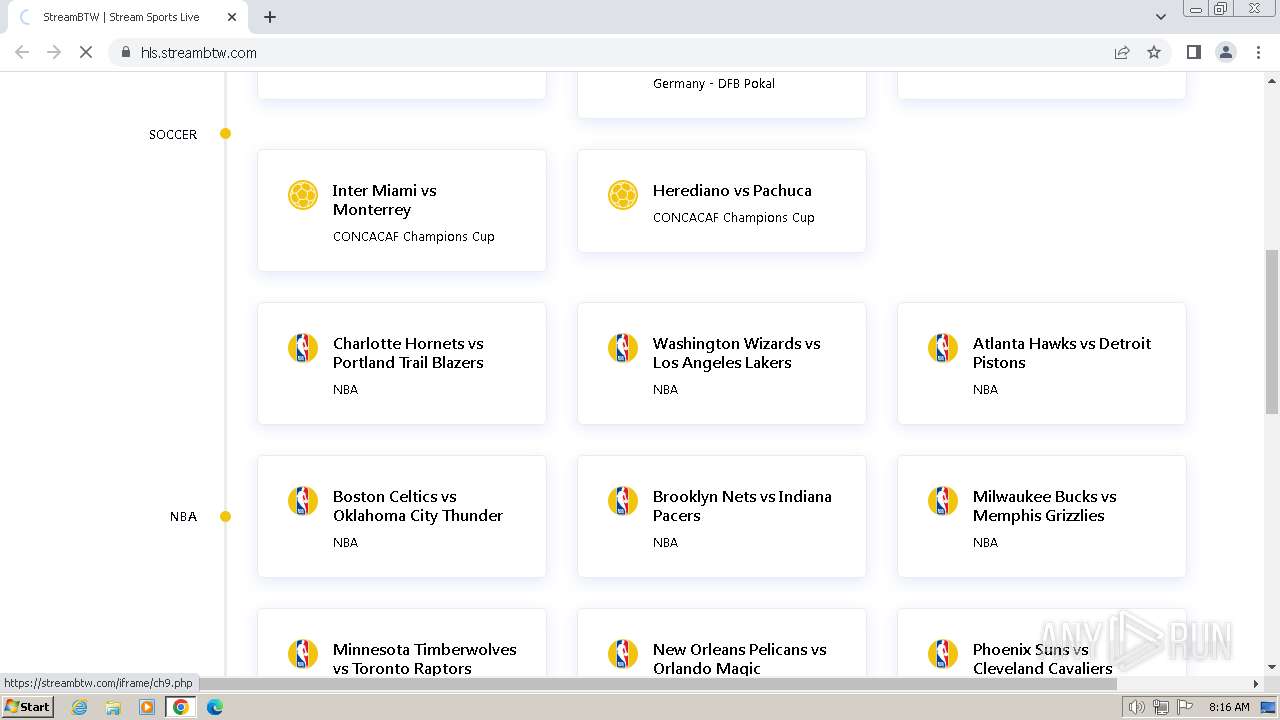
Task: Click NBA logo beside Milwaukee Bucks vs Grizzlies
Action: click(x=943, y=501)
